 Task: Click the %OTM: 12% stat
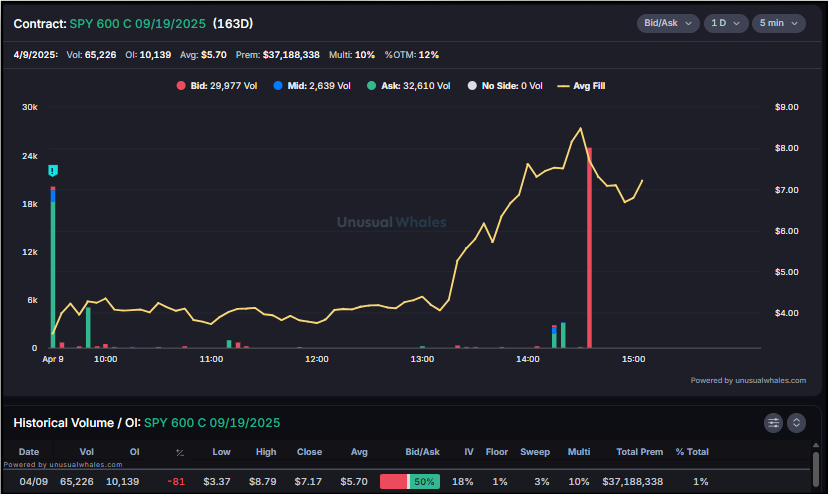coord(411,55)
